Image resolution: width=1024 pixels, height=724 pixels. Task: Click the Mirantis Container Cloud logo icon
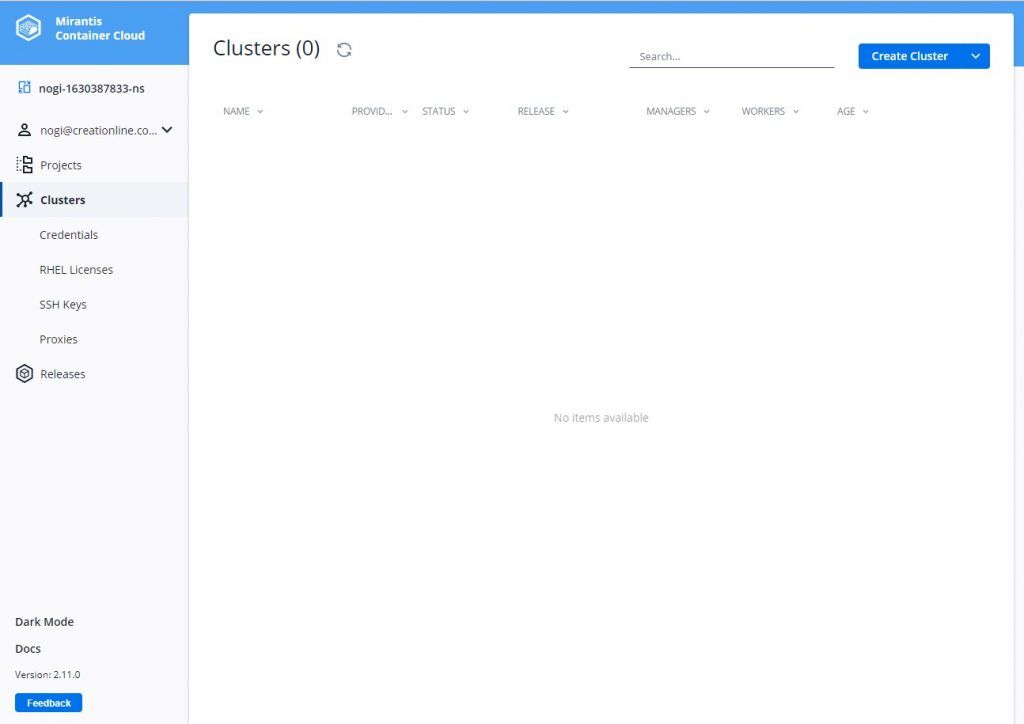click(x=28, y=28)
